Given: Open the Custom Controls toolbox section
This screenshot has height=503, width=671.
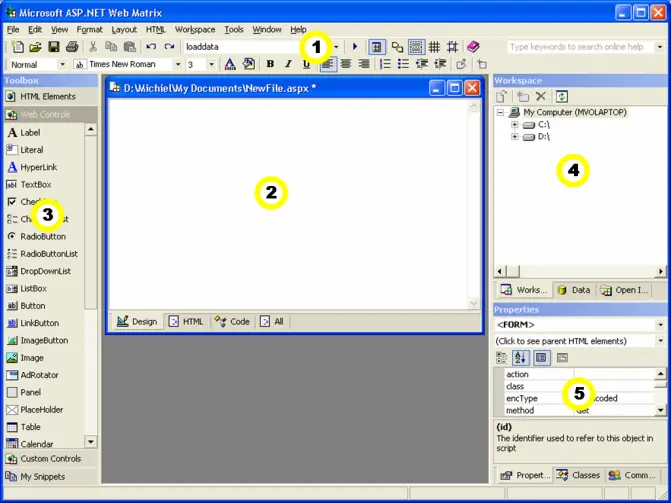Looking at the screenshot, I should click(x=50, y=458).
